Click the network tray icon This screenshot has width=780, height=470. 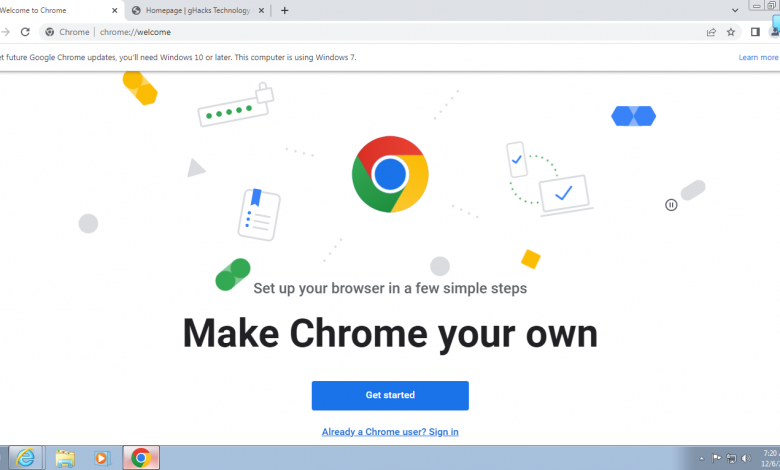click(x=731, y=459)
